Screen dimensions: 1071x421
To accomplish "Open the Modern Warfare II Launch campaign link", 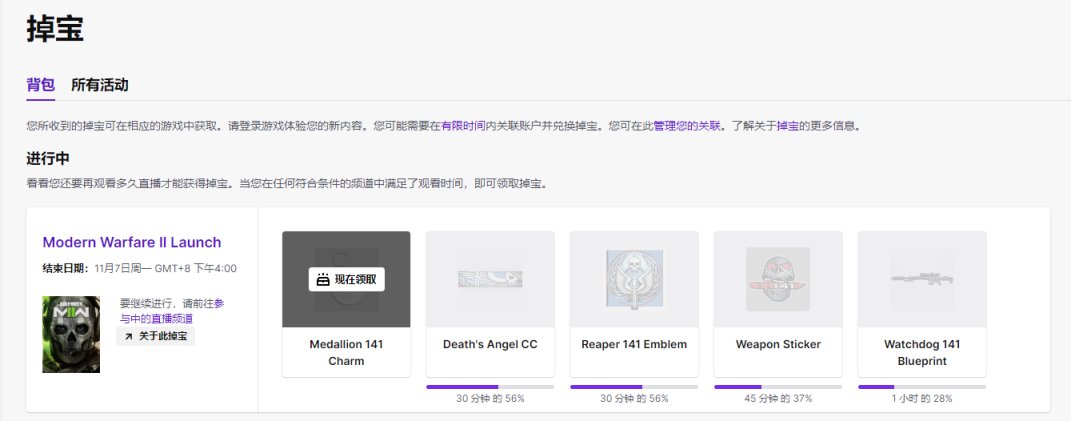I will point(132,242).
